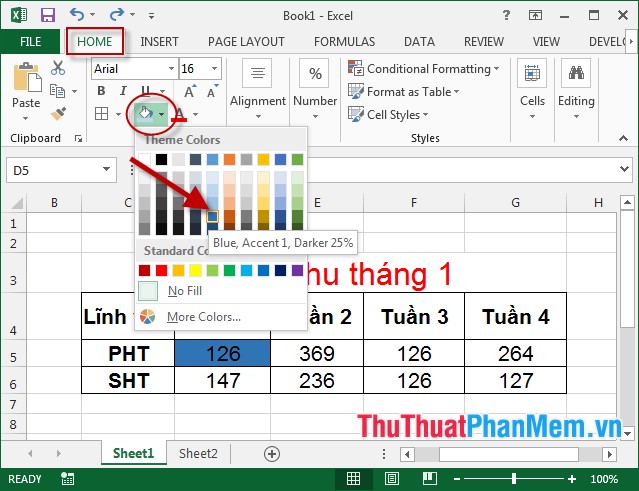Image resolution: width=639 pixels, height=491 pixels.
Task: Collapse the ribbon with arrow
Action: [623, 139]
